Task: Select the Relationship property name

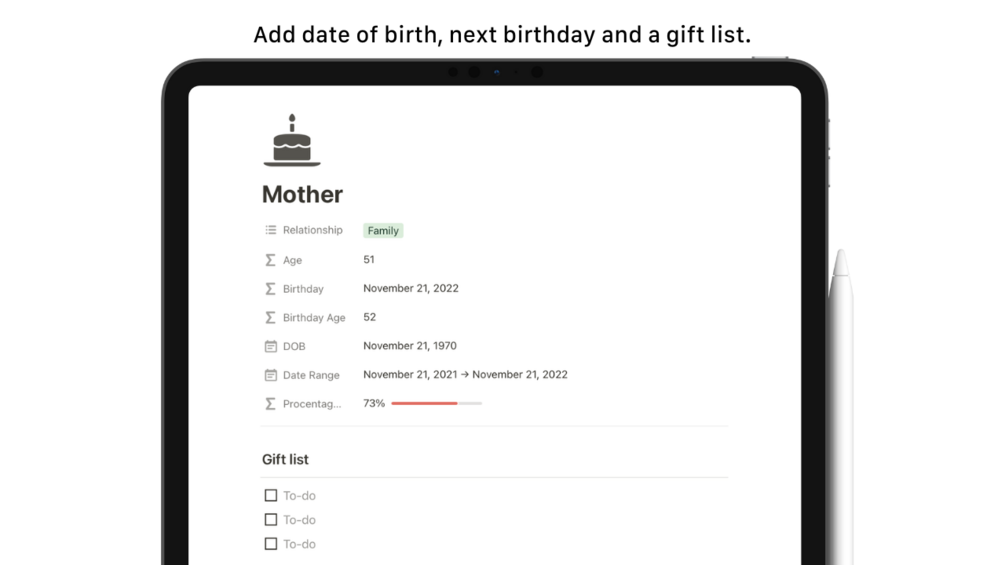Action: click(x=312, y=230)
